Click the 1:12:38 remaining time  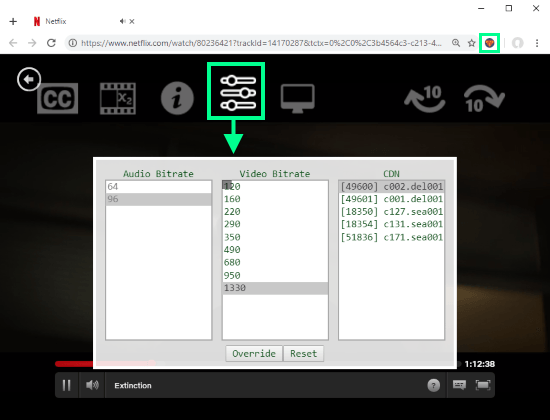479,364
